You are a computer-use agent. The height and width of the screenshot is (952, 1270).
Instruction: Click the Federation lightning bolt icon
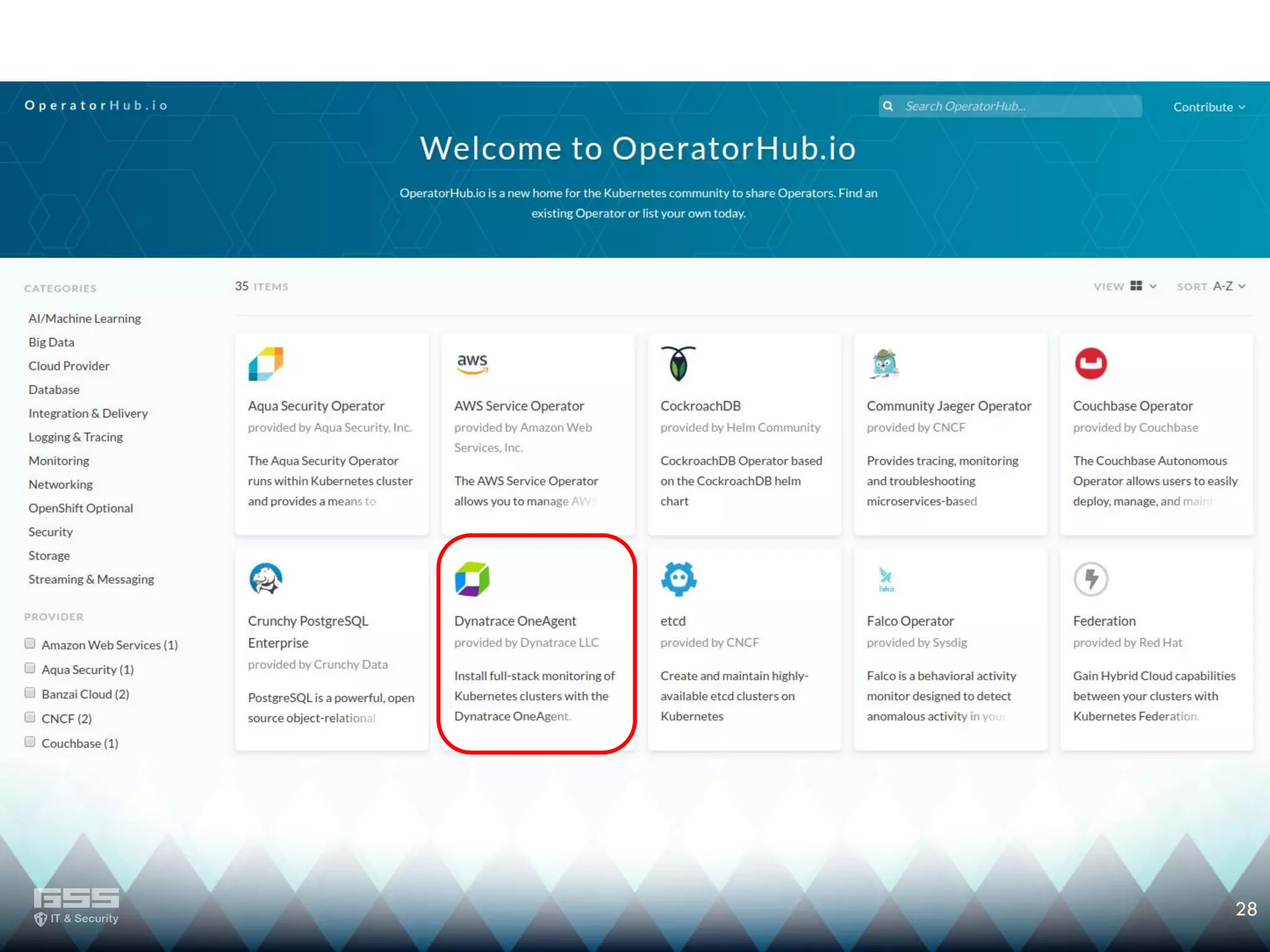[x=1091, y=579]
